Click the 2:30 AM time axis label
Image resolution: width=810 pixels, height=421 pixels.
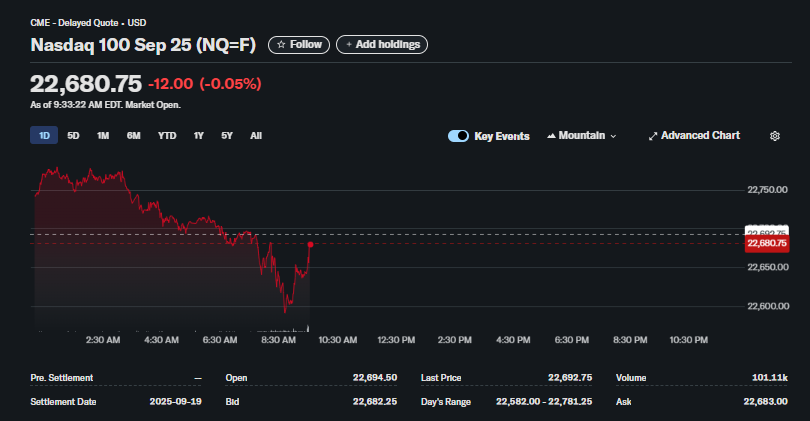point(103,340)
